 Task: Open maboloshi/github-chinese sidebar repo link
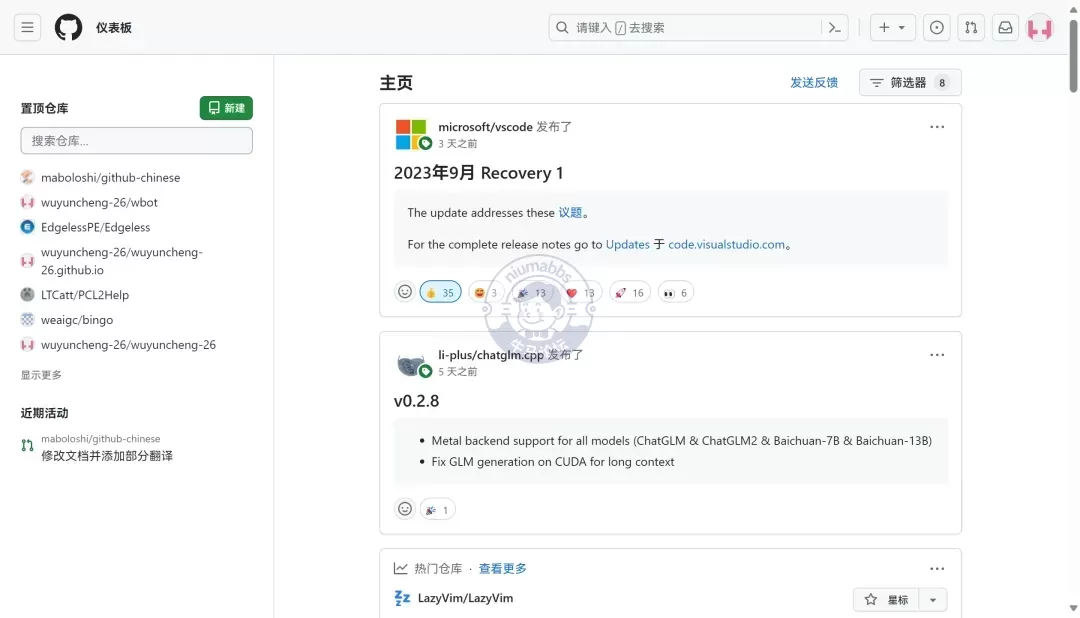coord(110,177)
